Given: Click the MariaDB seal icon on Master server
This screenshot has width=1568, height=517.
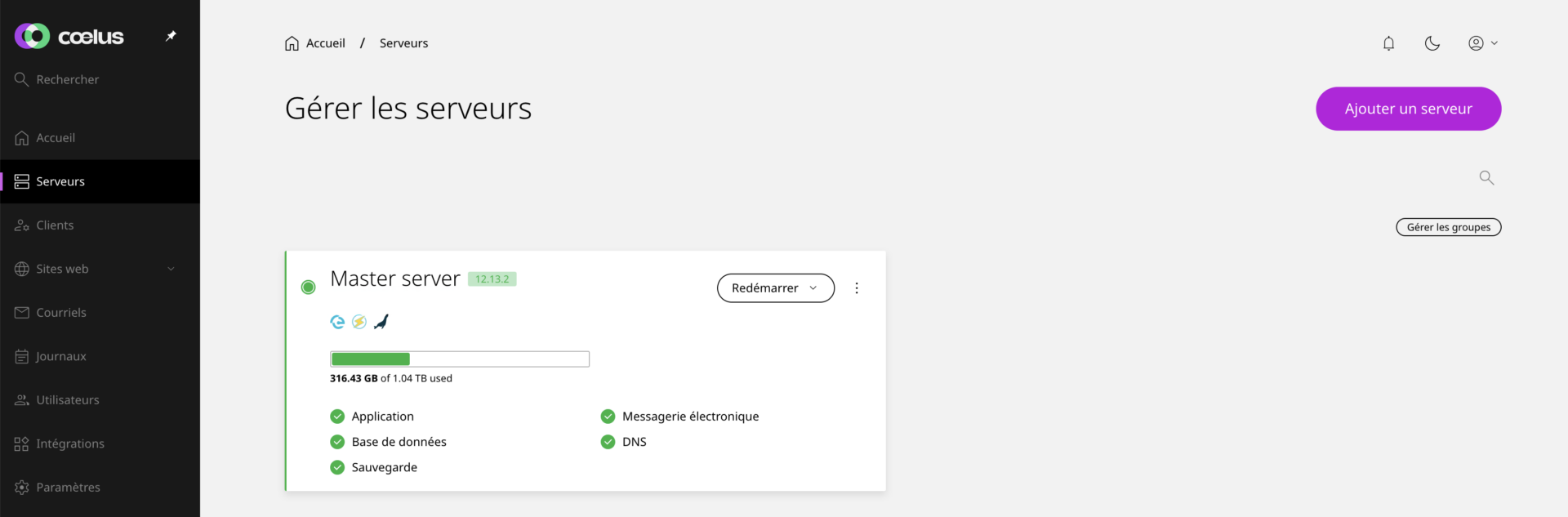Looking at the screenshot, I should point(381,321).
